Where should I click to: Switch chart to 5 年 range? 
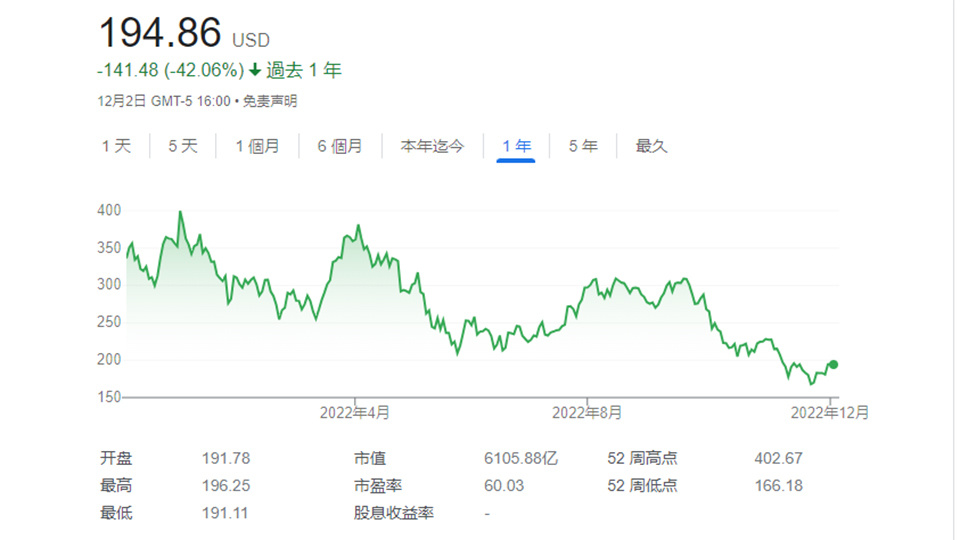[583, 146]
